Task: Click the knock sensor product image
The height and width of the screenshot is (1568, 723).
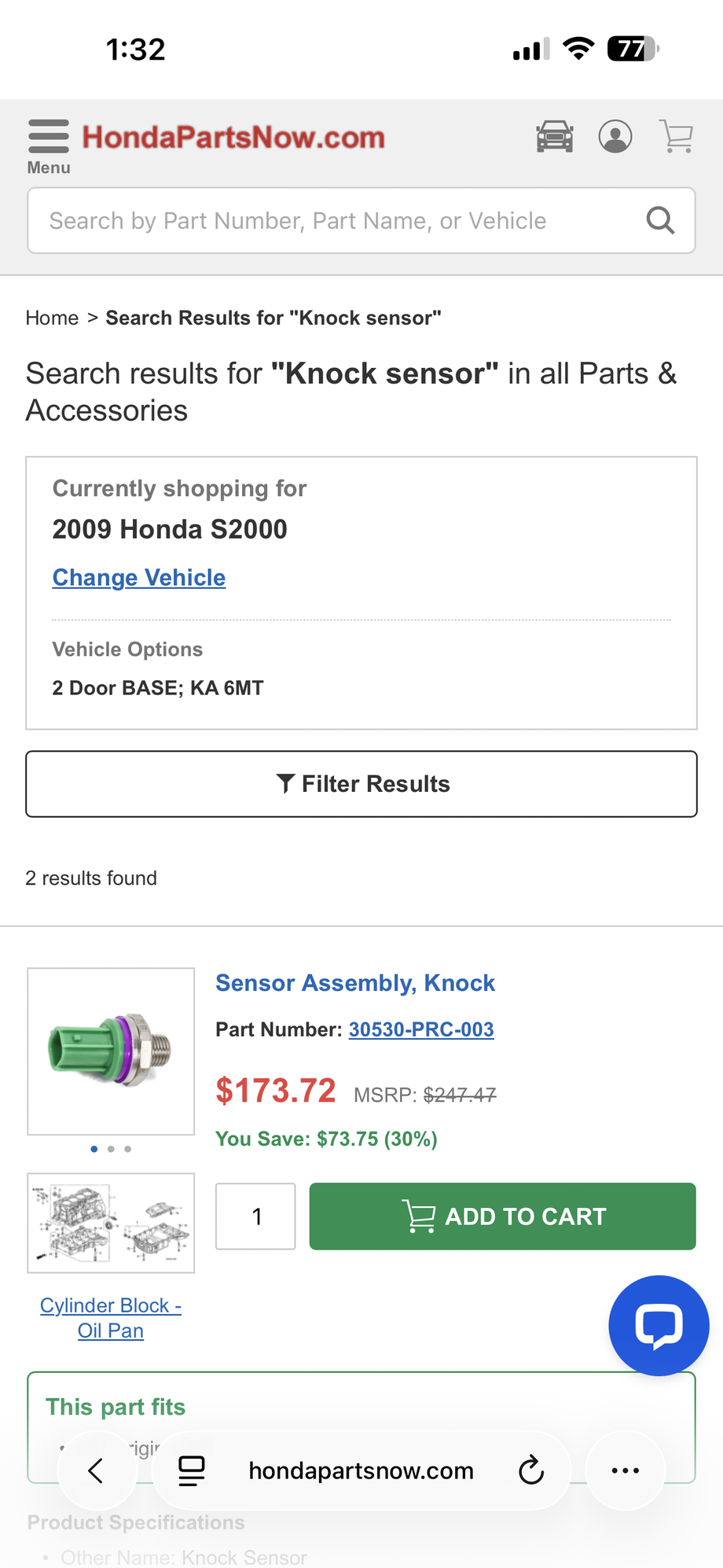Action: [111, 1051]
